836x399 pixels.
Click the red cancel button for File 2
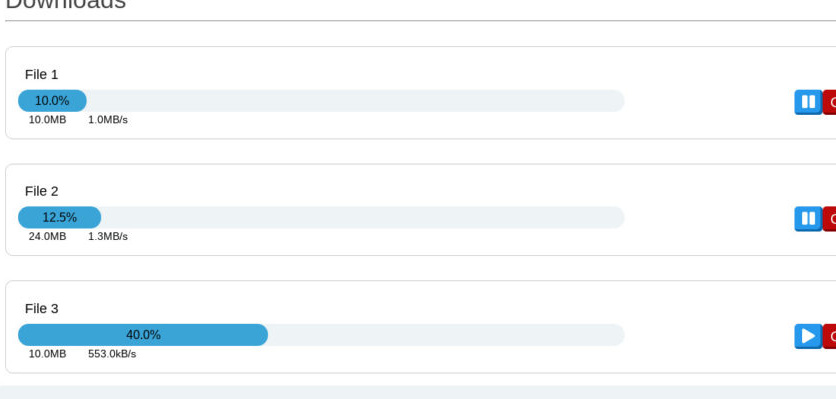(x=830, y=219)
